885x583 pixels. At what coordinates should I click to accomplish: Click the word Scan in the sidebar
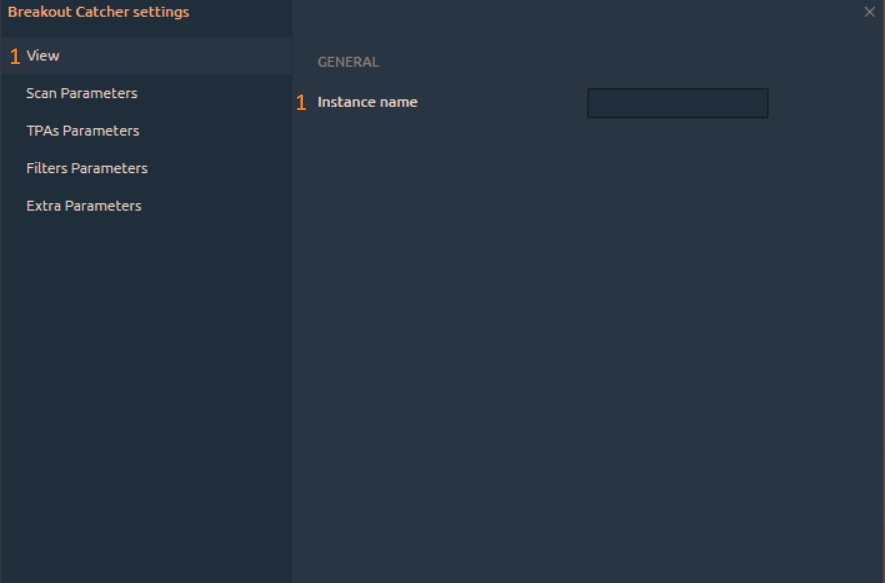[x=41, y=93]
